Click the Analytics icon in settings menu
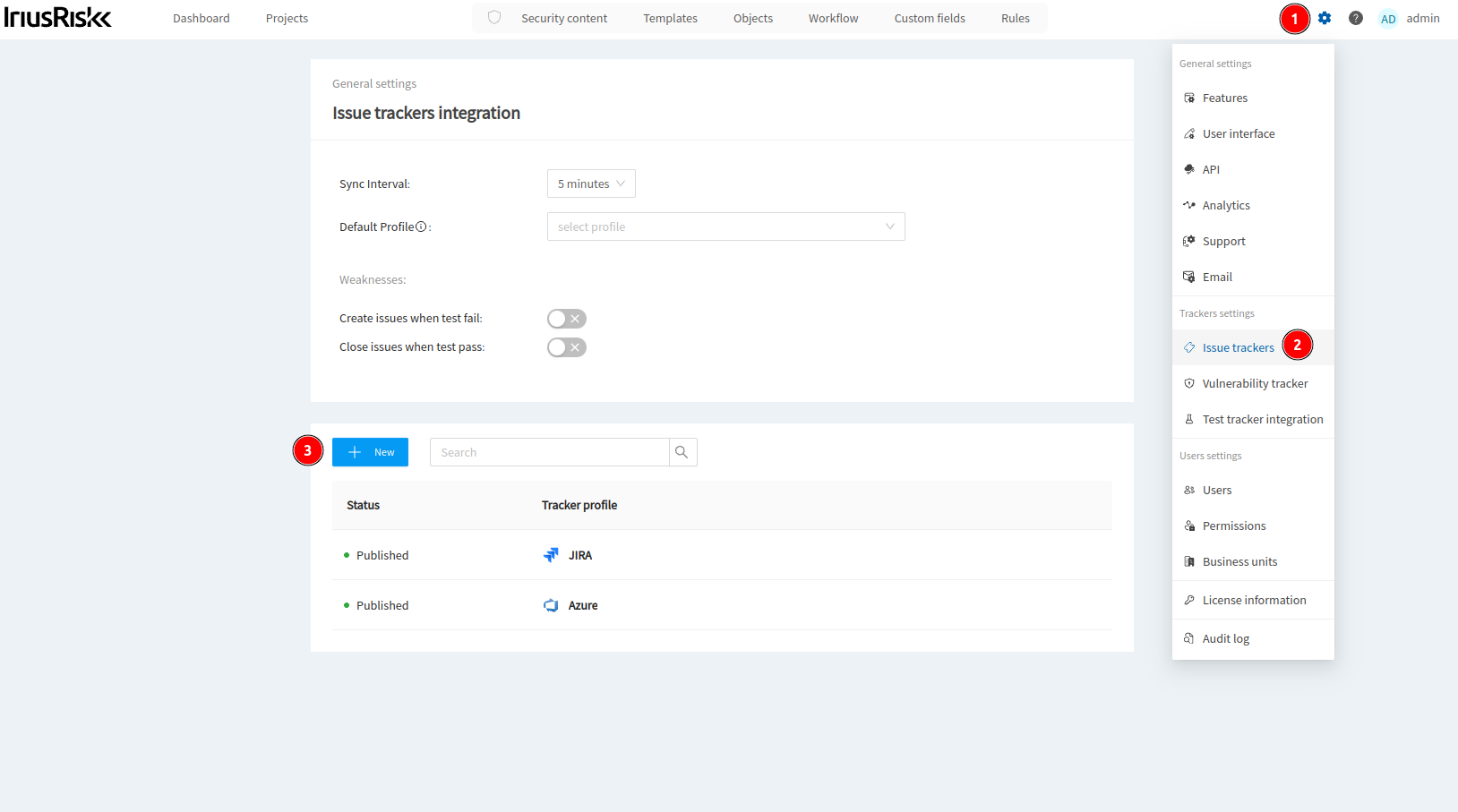Image resolution: width=1458 pixels, height=812 pixels. (x=1189, y=205)
